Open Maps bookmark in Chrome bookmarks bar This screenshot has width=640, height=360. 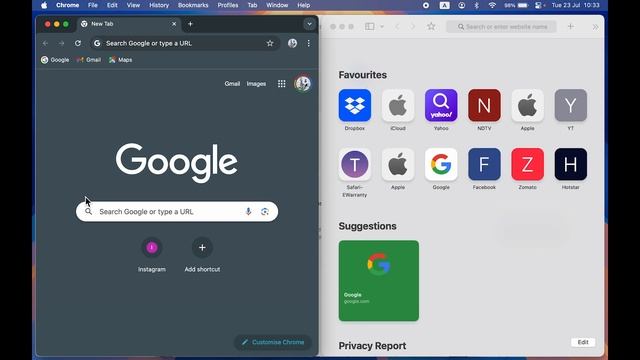[x=120, y=60]
